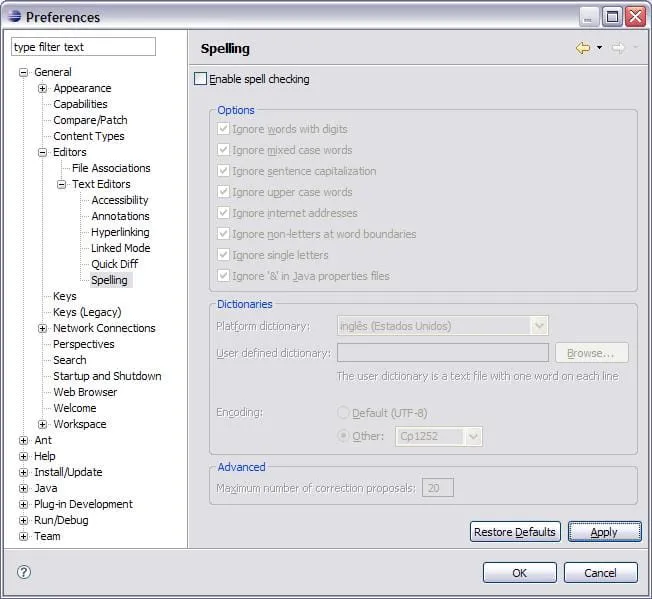The image size is (652, 599).
Task: Minimize the Preferences window
Action: coord(589,17)
